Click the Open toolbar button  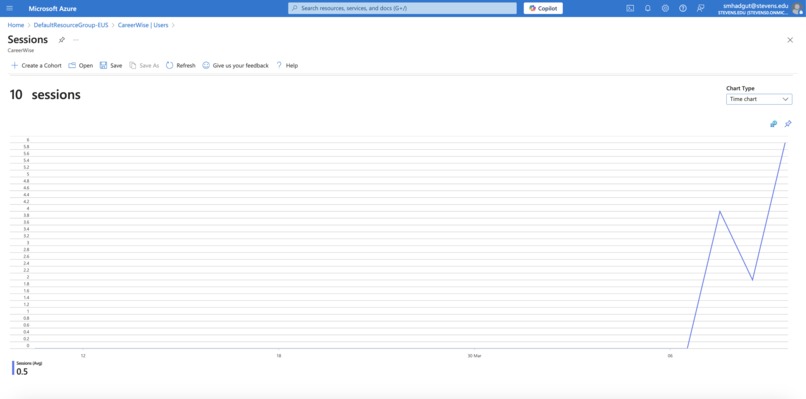81,65
